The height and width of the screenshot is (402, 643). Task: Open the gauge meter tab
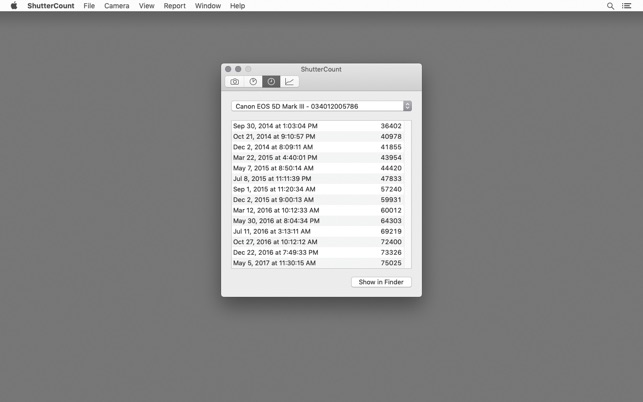coord(253,82)
